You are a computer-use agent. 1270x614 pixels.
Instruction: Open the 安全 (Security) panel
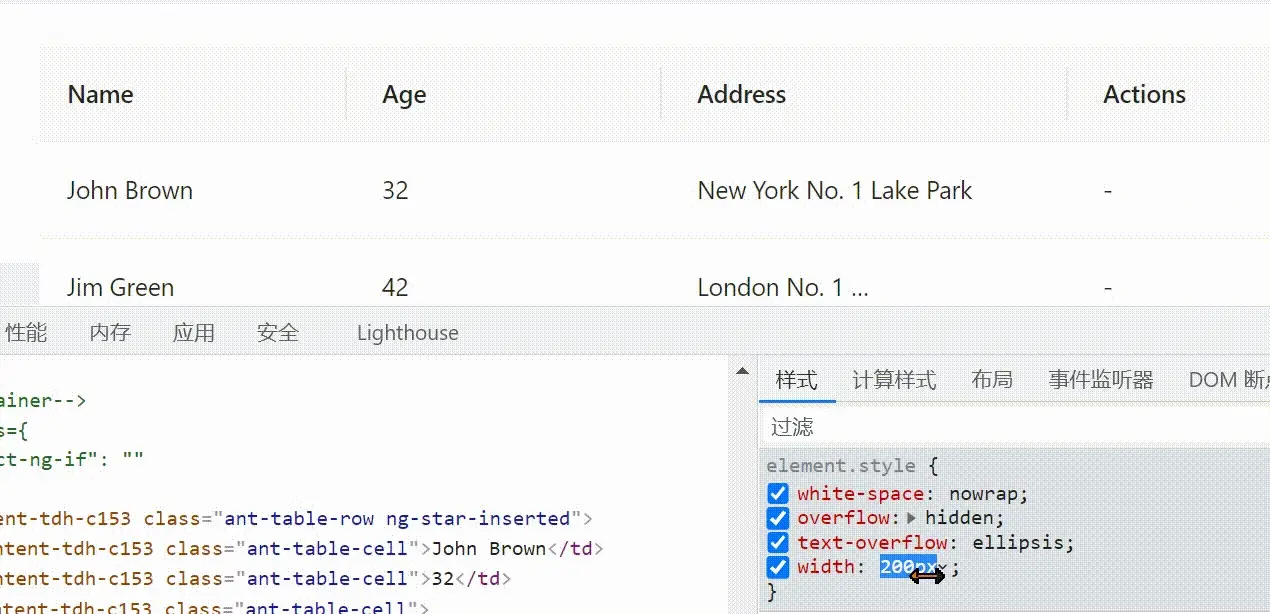[278, 332]
